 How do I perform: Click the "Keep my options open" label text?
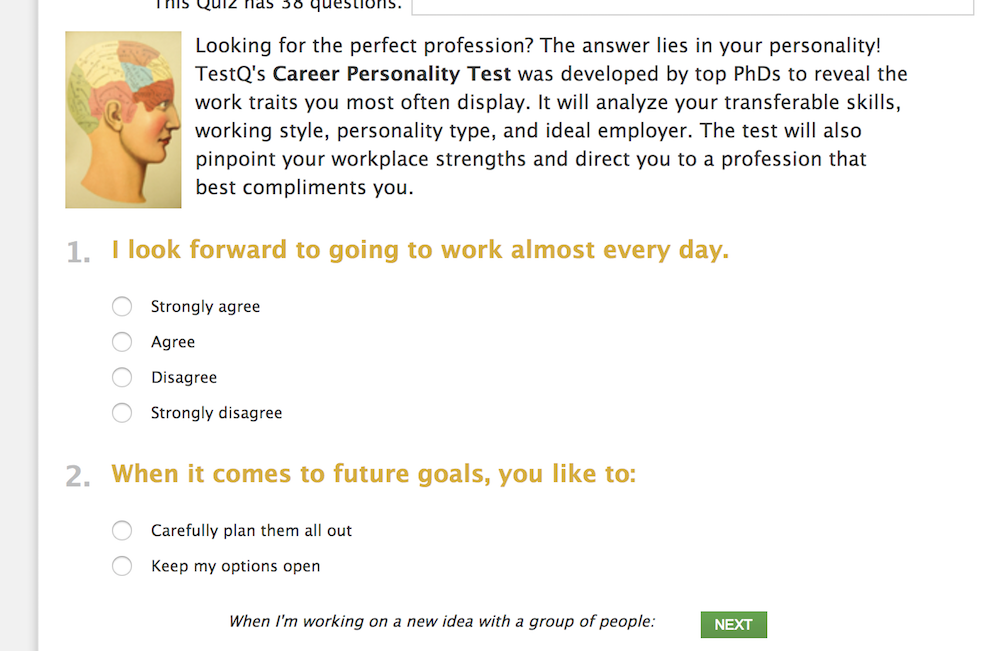pyautogui.click(x=235, y=566)
